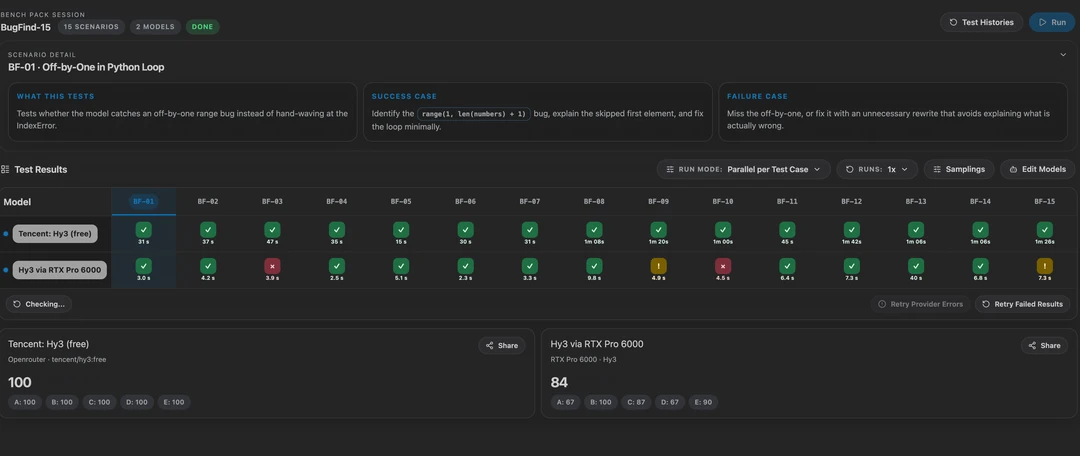Select the BF-14 column header
The height and width of the screenshot is (456, 1080).
click(980, 202)
